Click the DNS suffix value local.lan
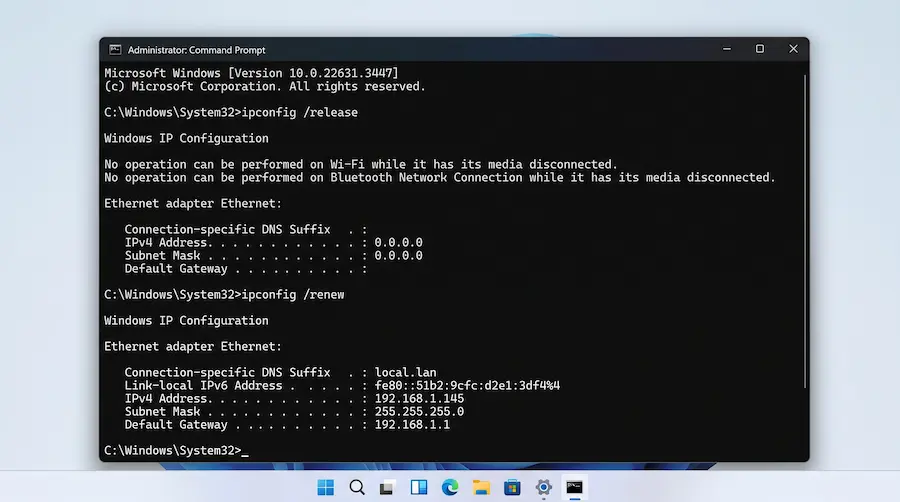This screenshot has width=900, height=502. (405, 372)
